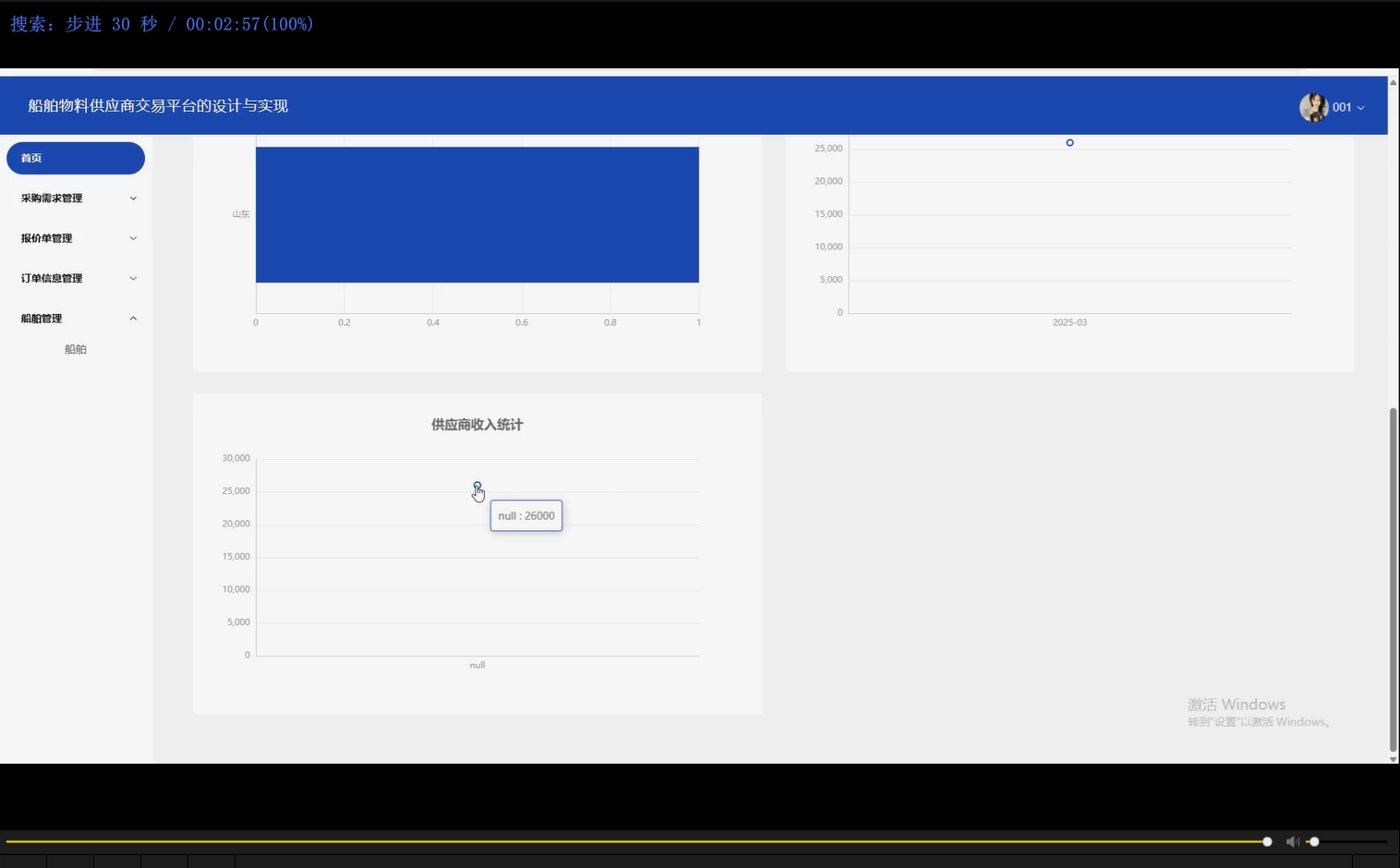The height and width of the screenshot is (868, 1400).
Task: Click the tooltip 'null : 26000'
Action: [526, 515]
